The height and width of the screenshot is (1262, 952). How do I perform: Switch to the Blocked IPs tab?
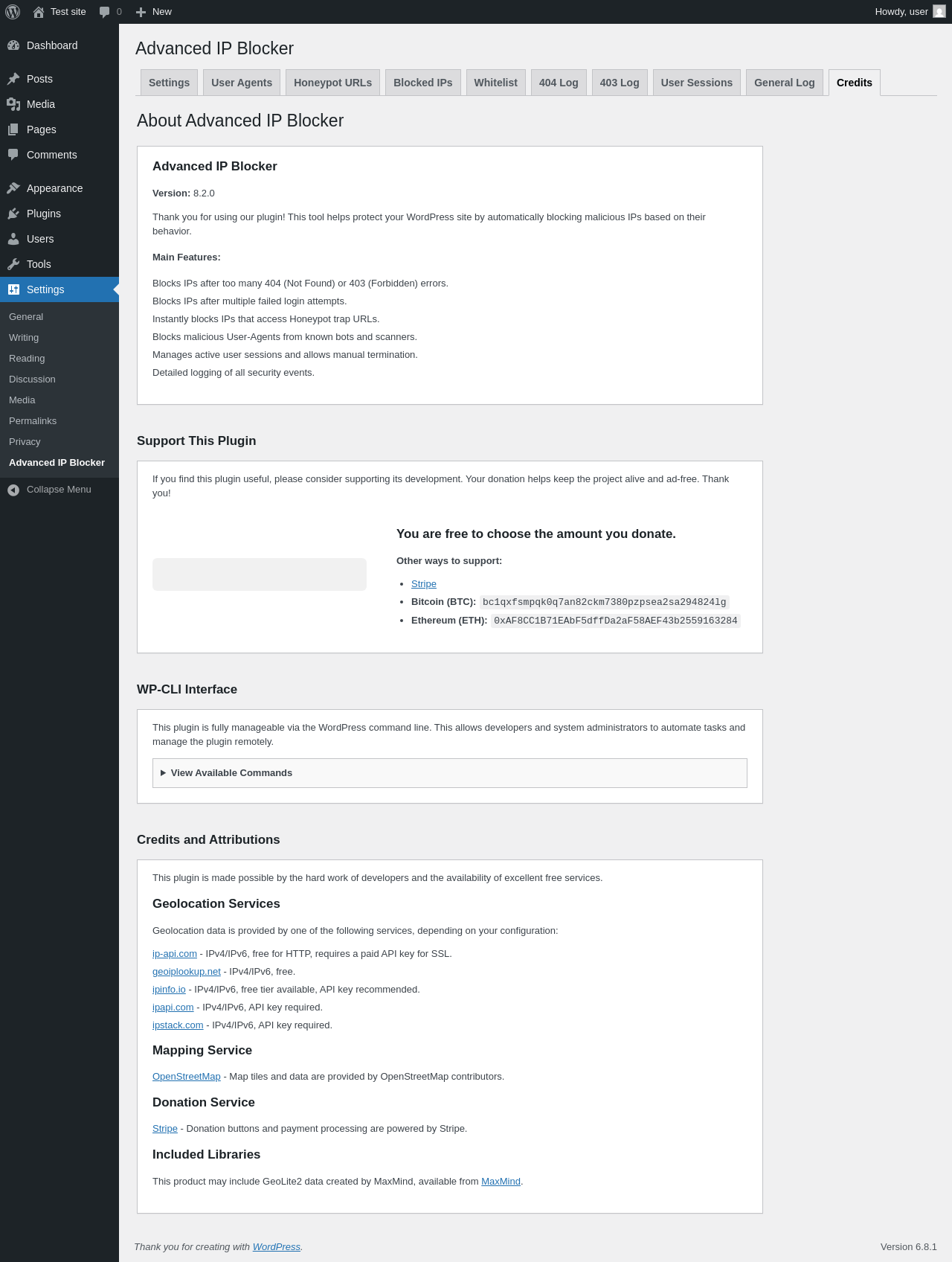pos(422,83)
